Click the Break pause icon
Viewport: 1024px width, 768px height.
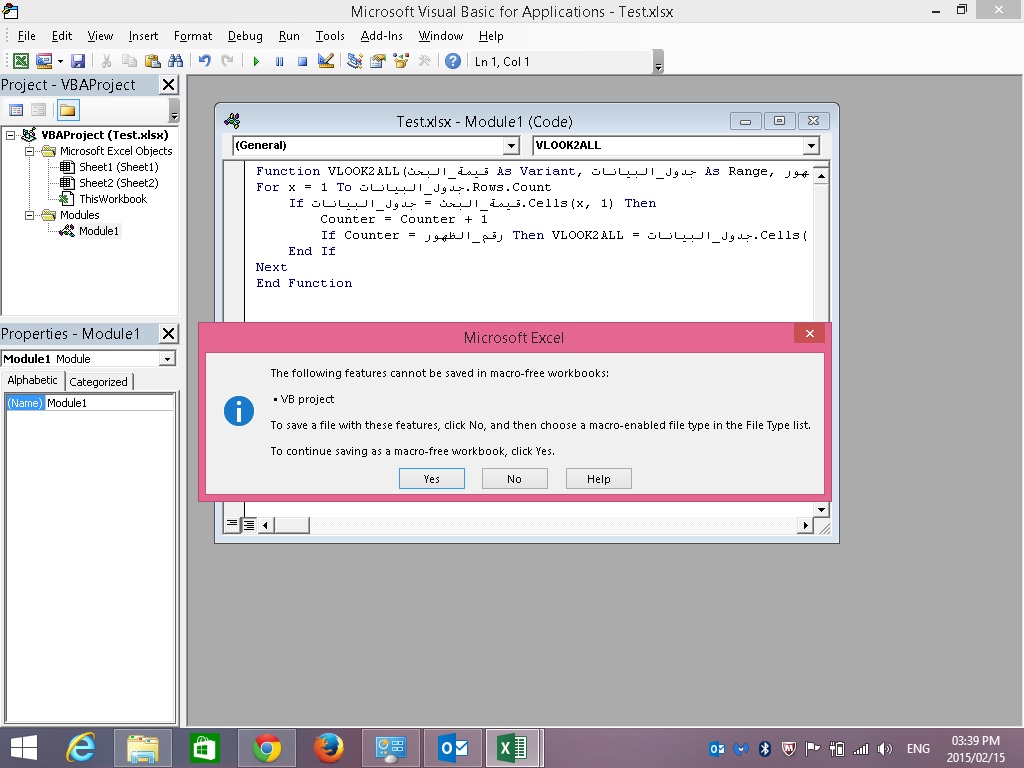tap(280, 61)
